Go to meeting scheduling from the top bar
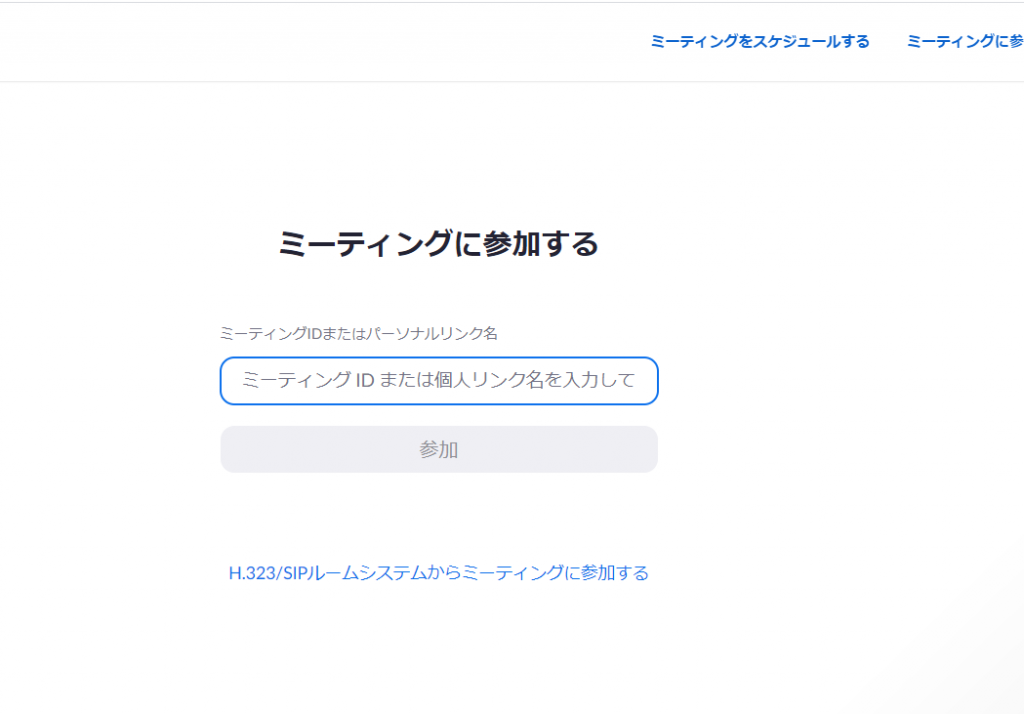This screenshot has height=714, width=1024. click(x=760, y=41)
